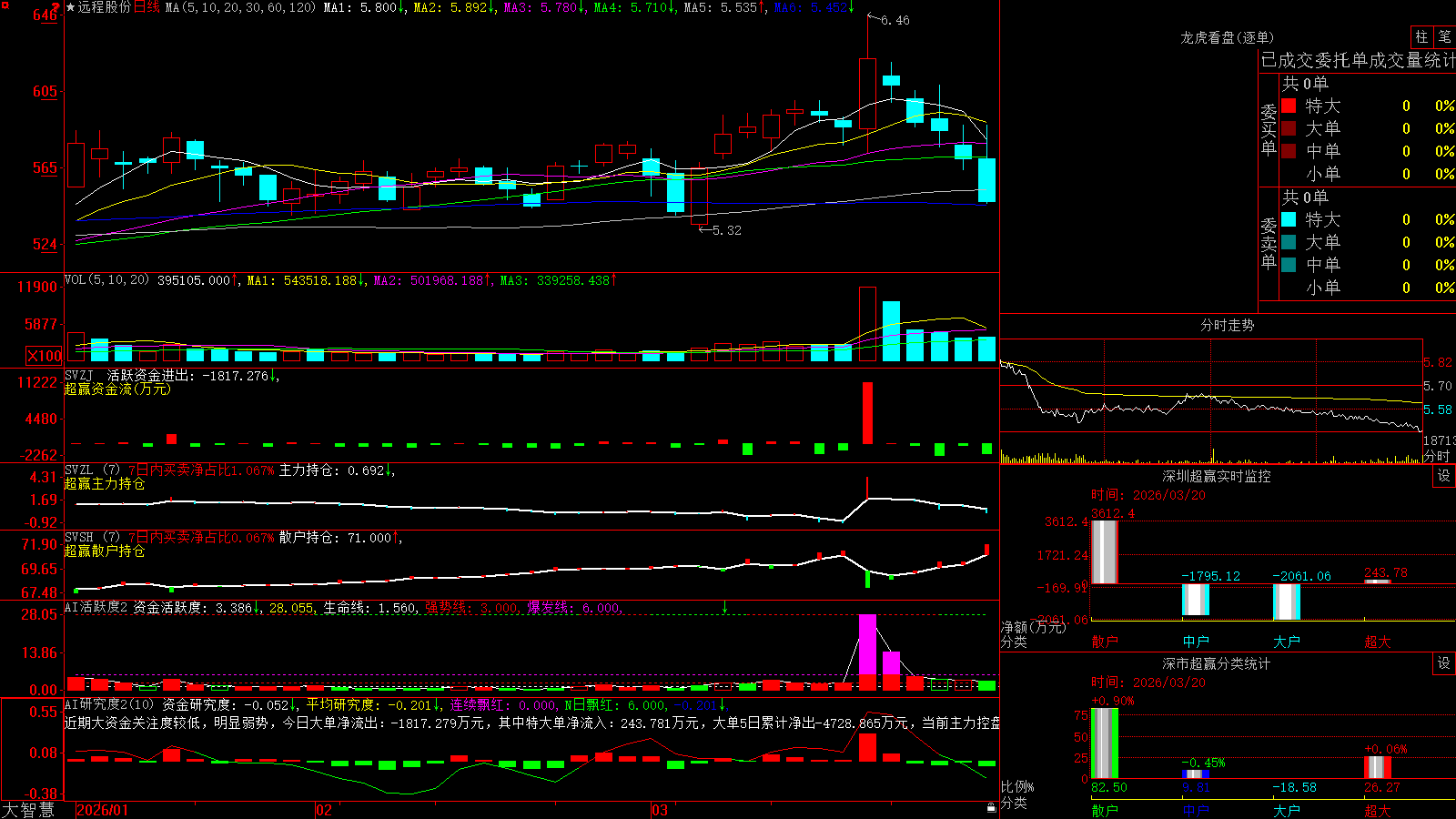Click tallest red volume bar in VOL panel
The image size is (1456, 819).
867,324
